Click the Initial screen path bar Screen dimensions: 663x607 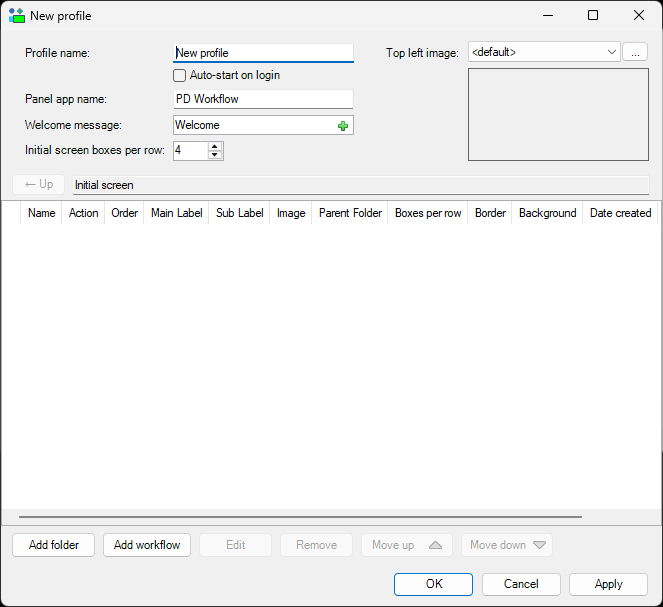pyautogui.click(x=361, y=185)
